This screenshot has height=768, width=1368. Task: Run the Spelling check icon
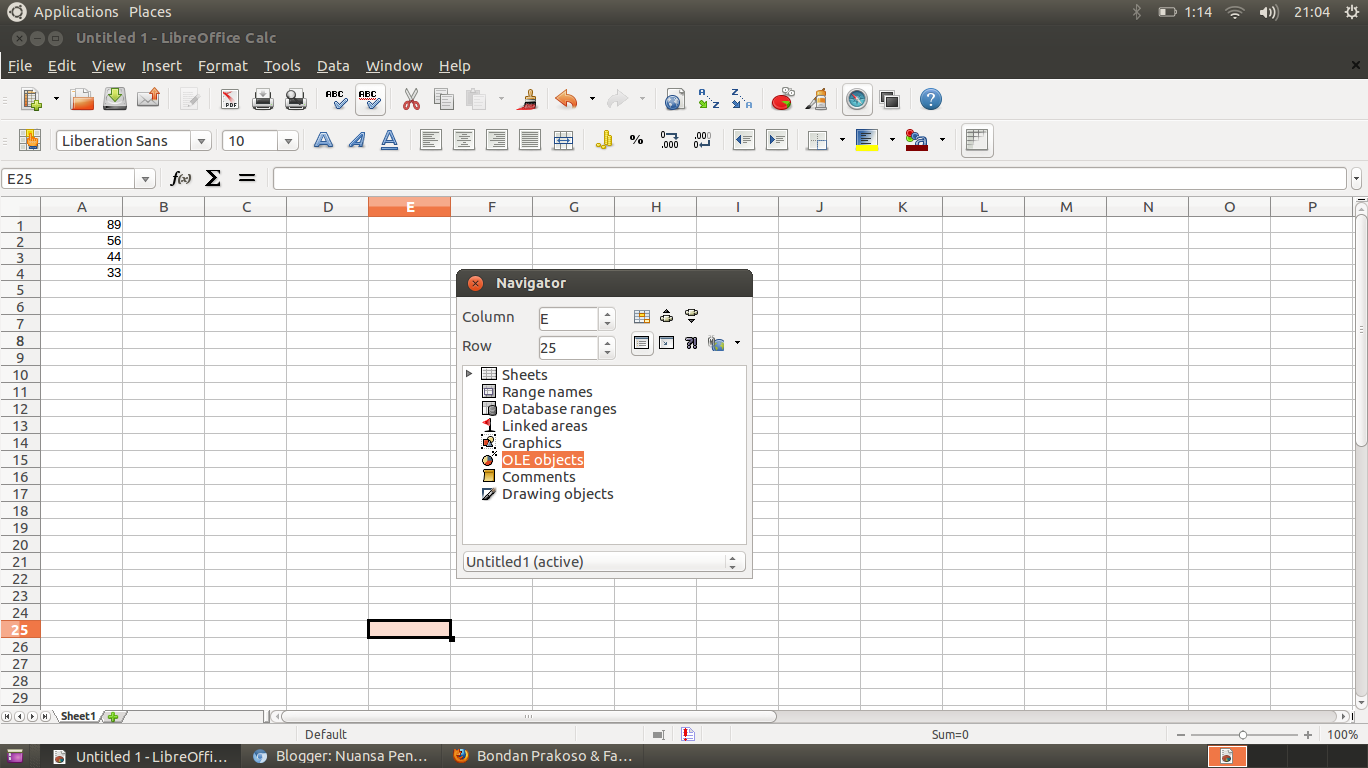pyautogui.click(x=337, y=99)
